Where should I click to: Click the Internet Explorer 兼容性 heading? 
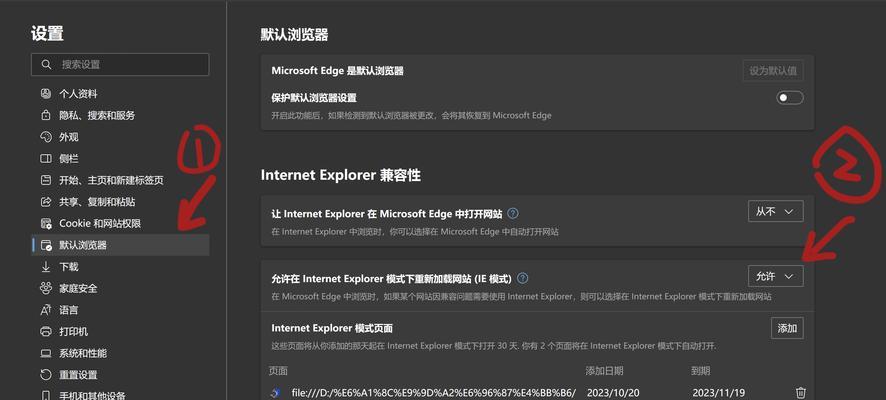pyautogui.click(x=341, y=175)
